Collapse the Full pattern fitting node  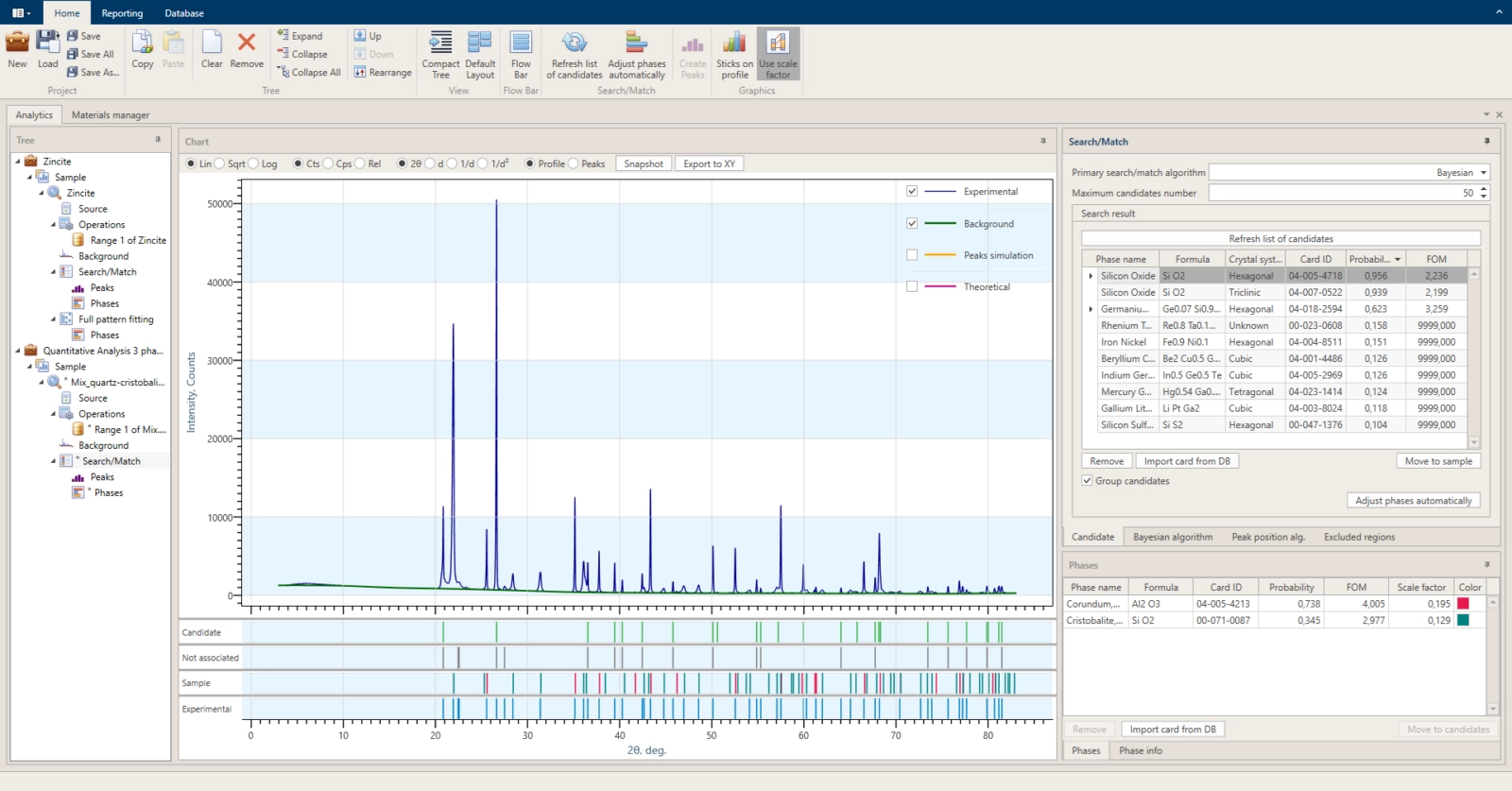click(x=53, y=319)
